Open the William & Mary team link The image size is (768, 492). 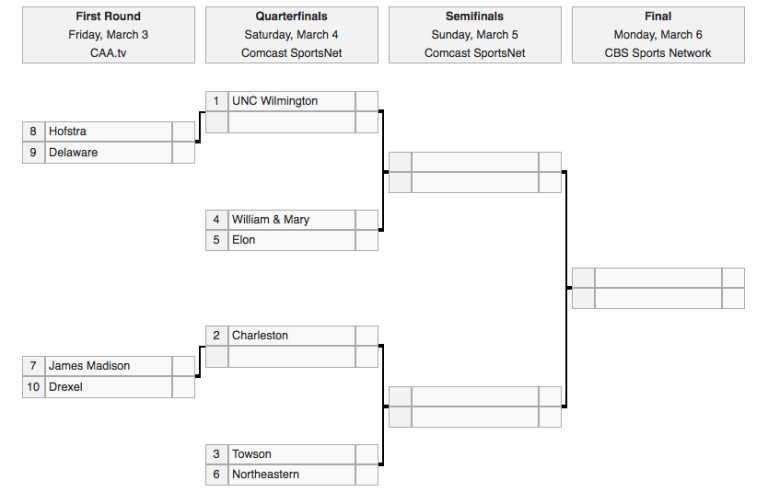coord(270,219)
